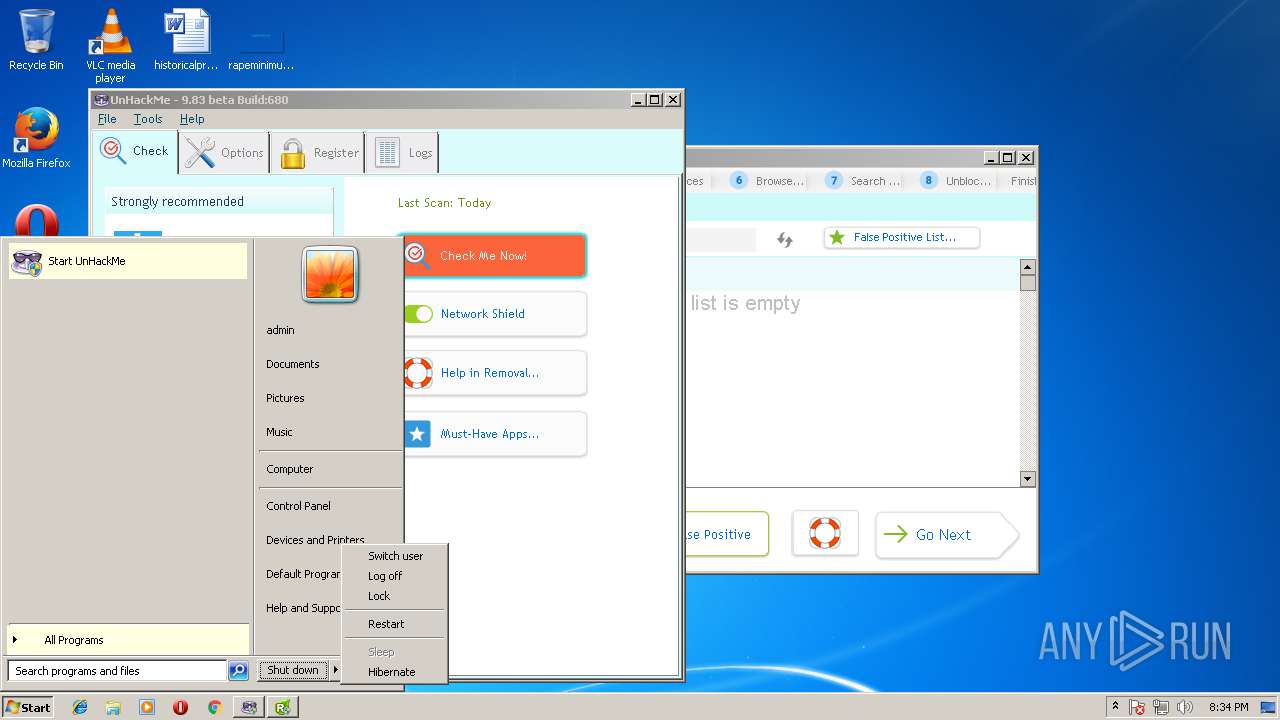Launch Google Chrome from the taskbar
This screenshot has height=720, width=1280.
point(214,707)
